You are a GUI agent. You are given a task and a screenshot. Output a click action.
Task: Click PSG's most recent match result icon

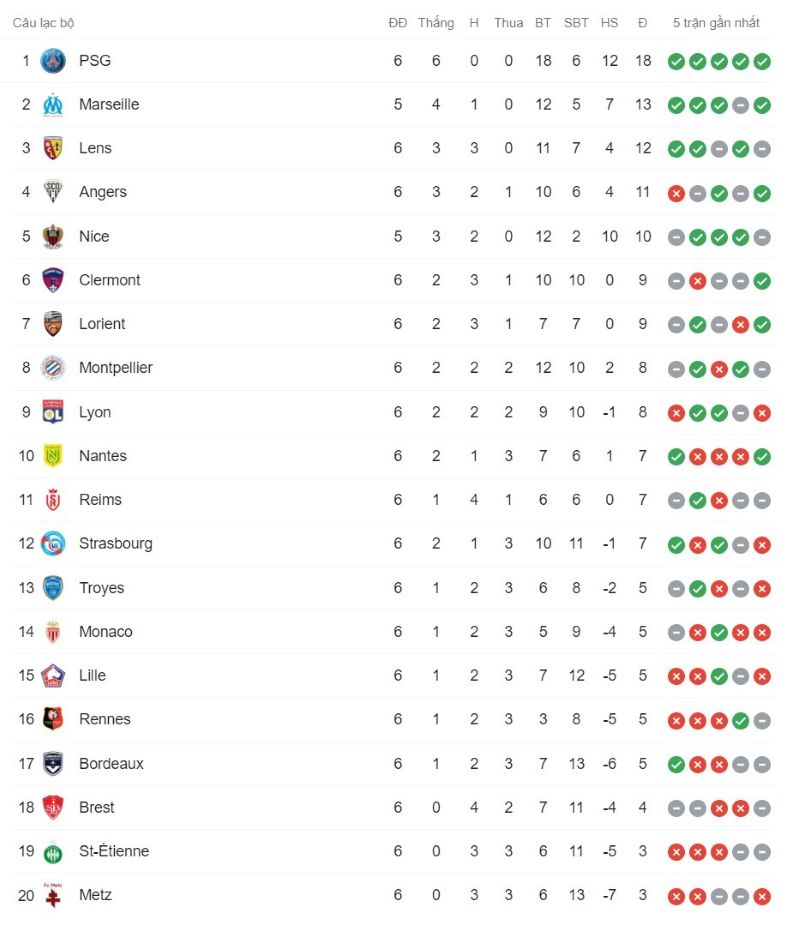pyautogui.click(x=762, y=61)
